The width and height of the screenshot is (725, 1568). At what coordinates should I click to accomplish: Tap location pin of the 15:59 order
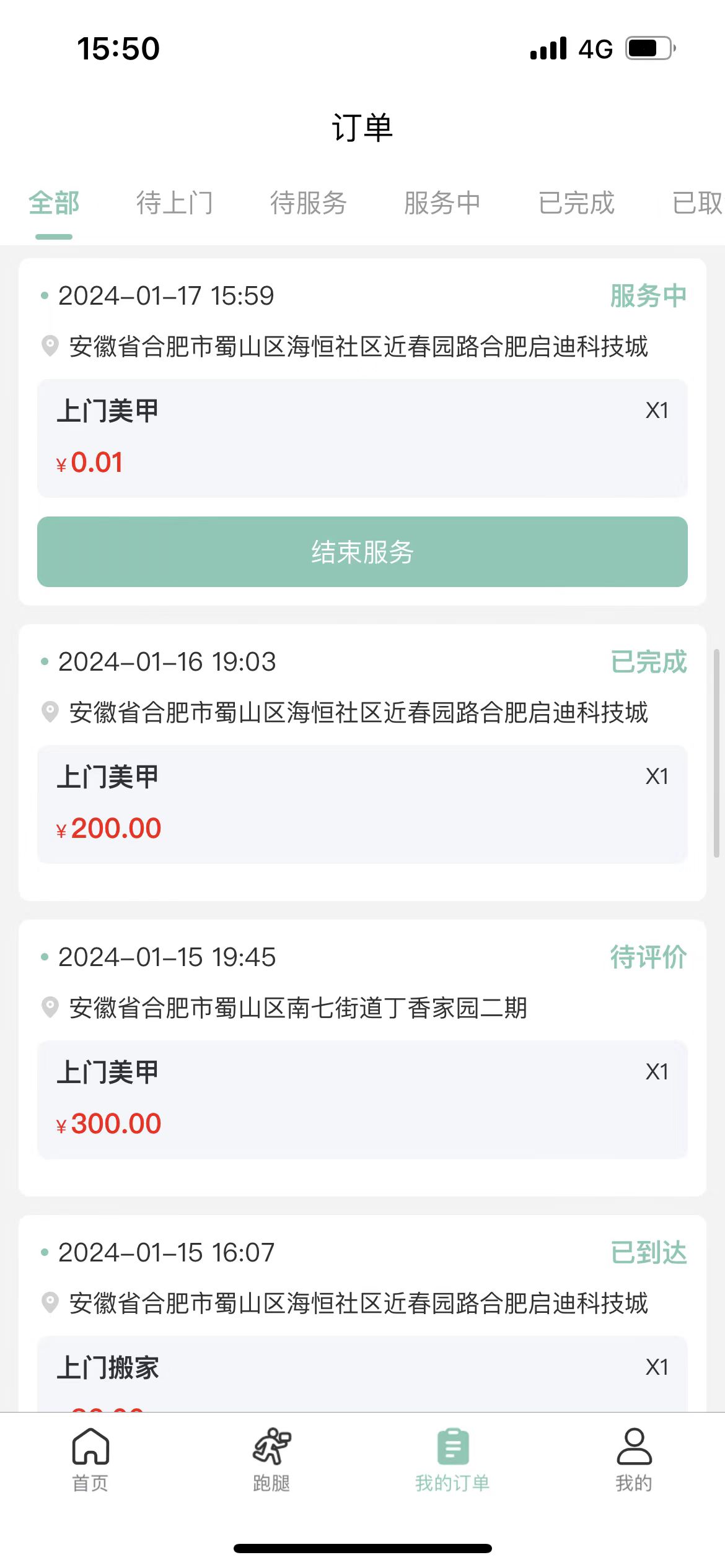50,346
